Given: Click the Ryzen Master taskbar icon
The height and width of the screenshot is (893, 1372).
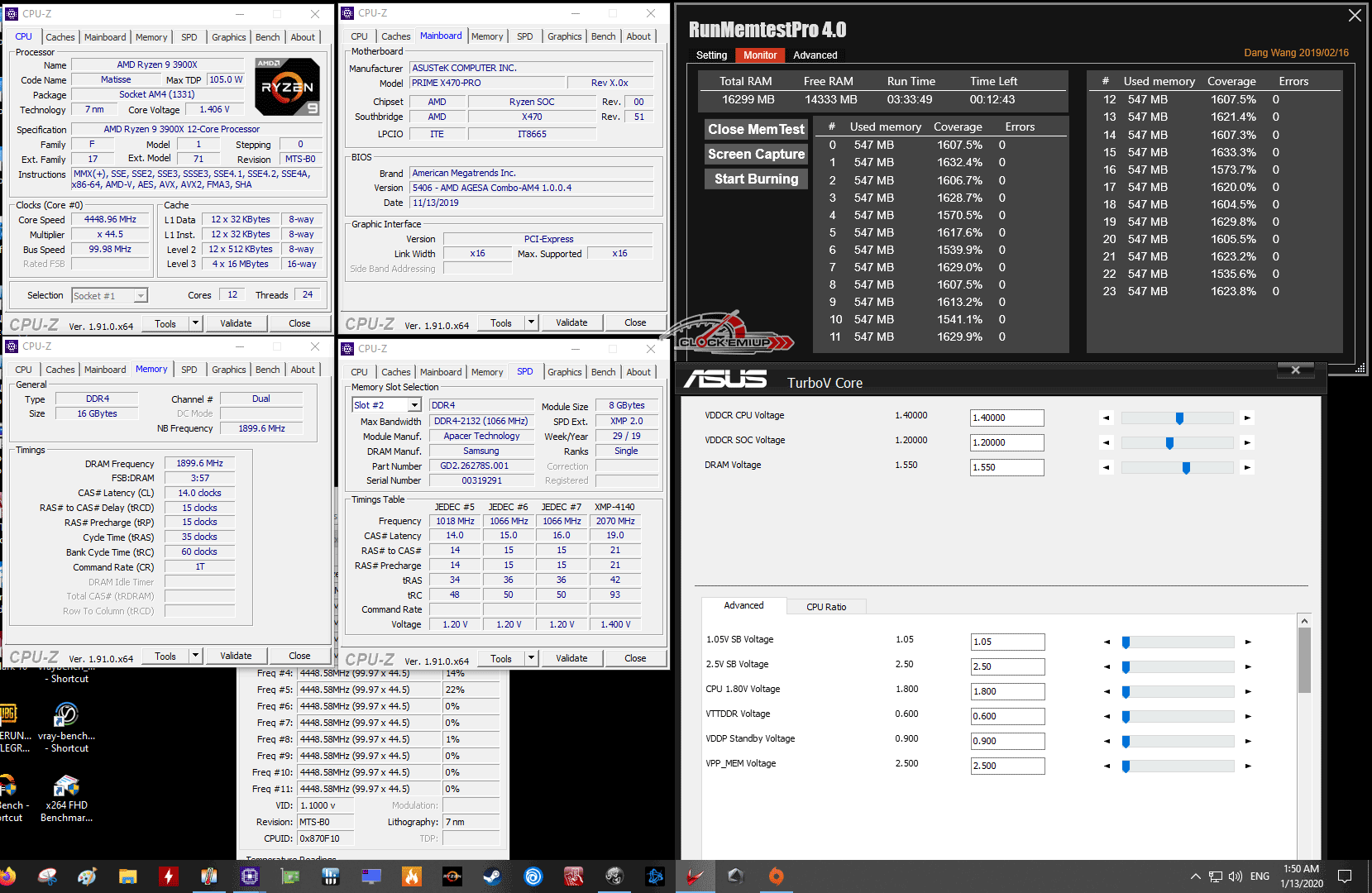Looking at the screenshot, I should coord(452,876).
